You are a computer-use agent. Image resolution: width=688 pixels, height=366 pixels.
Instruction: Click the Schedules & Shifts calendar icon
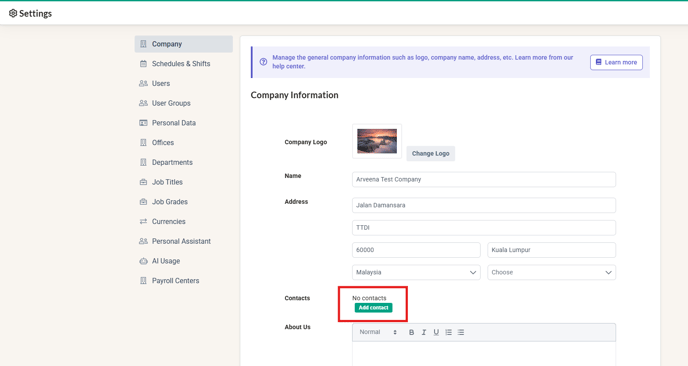click(143, 64)
